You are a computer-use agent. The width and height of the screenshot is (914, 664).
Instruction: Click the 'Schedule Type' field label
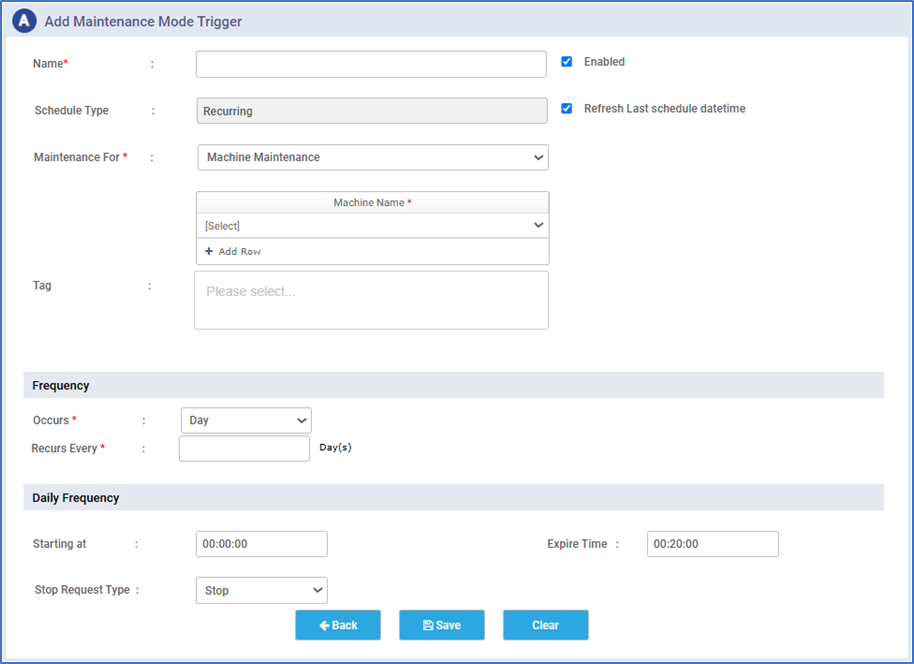(x=72, y=111)
